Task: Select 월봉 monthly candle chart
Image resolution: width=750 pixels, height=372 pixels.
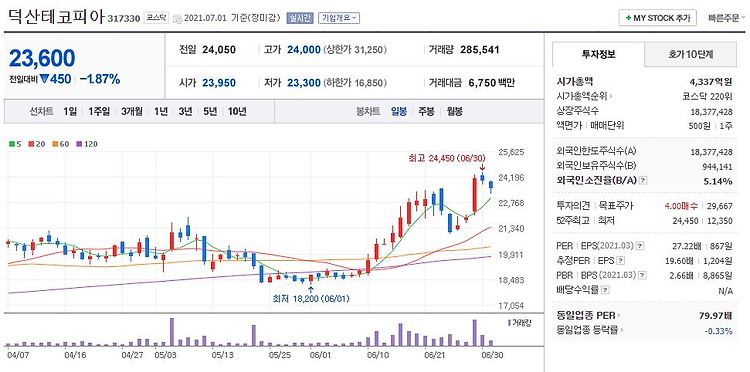Action: pyautogui.click(x=454, y=111)
